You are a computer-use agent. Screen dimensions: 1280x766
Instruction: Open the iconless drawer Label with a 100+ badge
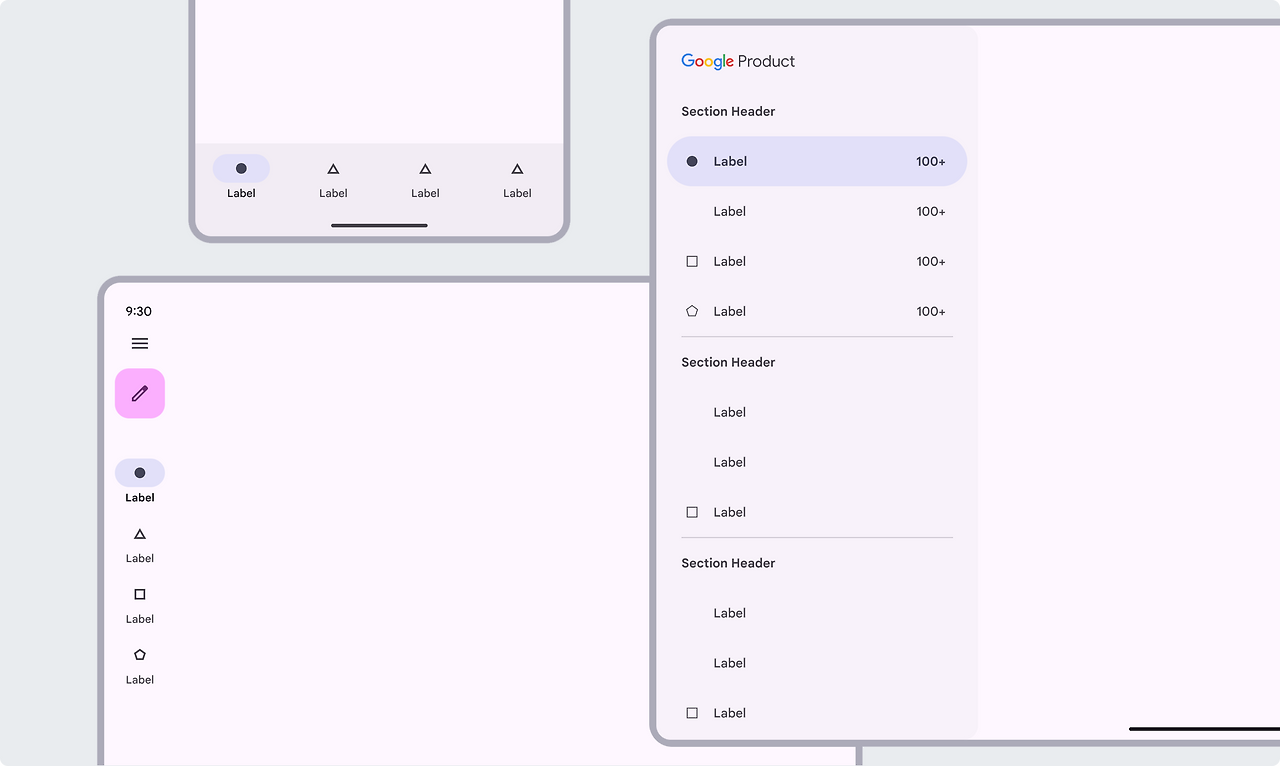pos(817,211)
